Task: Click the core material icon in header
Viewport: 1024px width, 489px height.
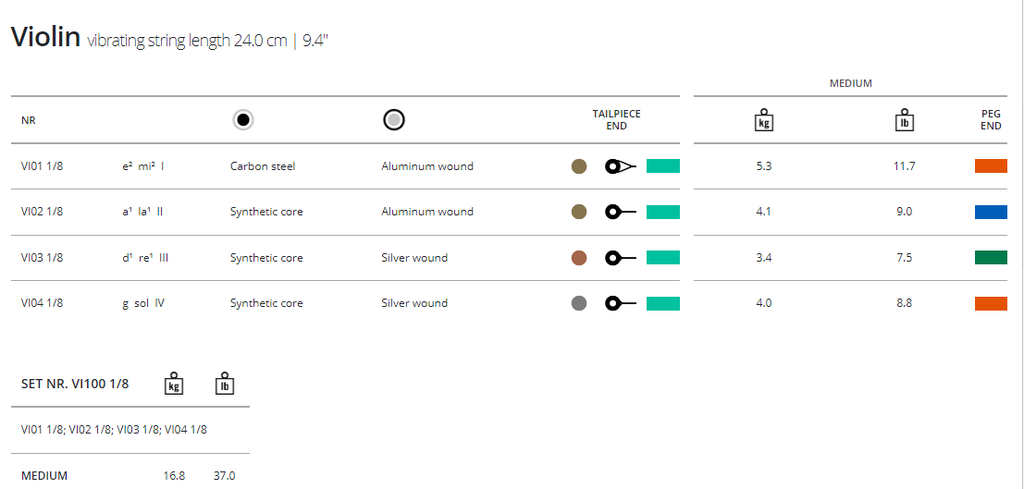Action: [x=242, y=120]
